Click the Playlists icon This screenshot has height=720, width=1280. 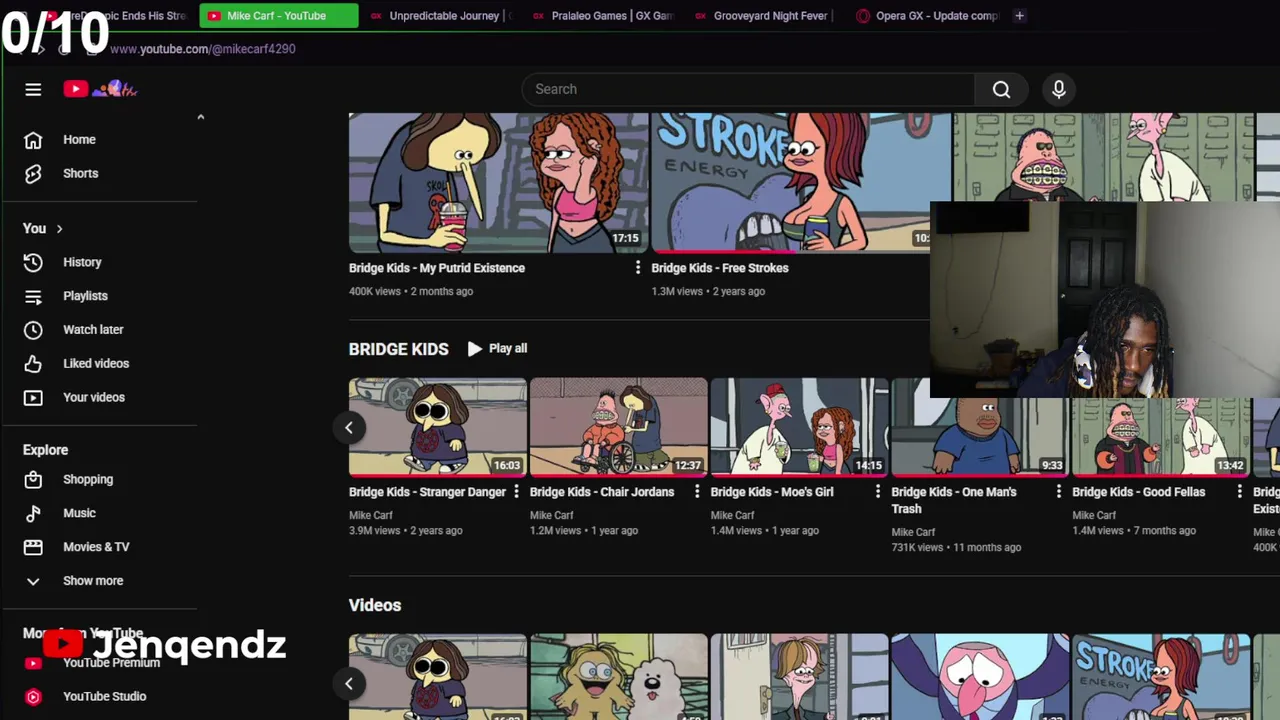(x=33, y=296)
